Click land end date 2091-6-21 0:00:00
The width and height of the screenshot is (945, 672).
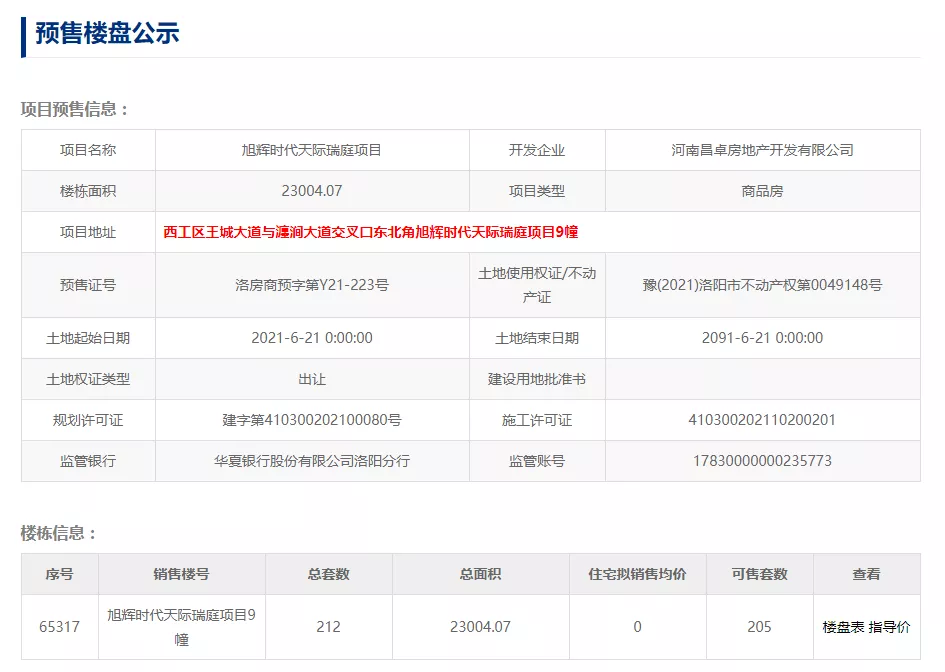tap(762, 338)
